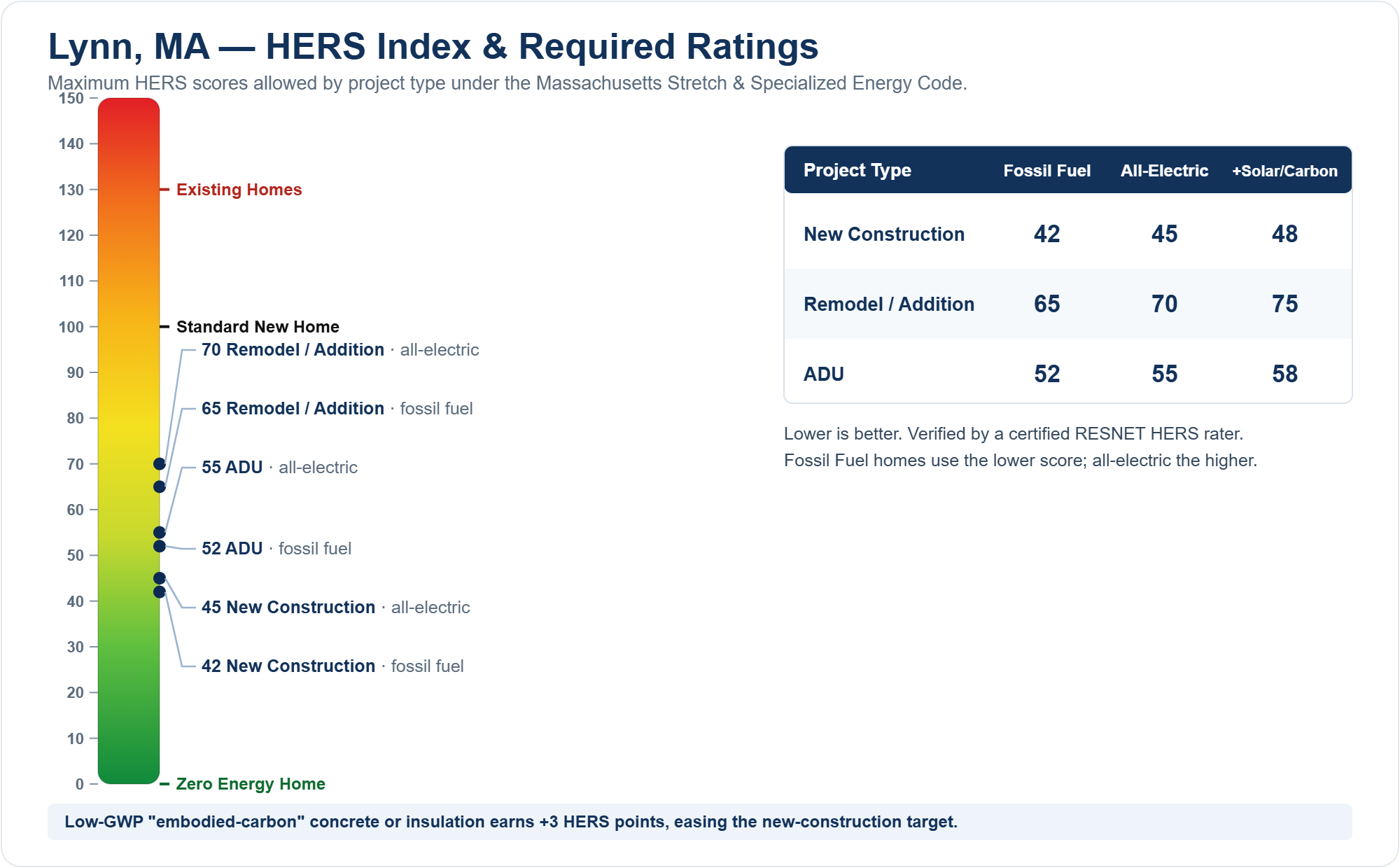Click the data dot at HERS 55
Screen dimensions: 1400x868
coord(160,533)
